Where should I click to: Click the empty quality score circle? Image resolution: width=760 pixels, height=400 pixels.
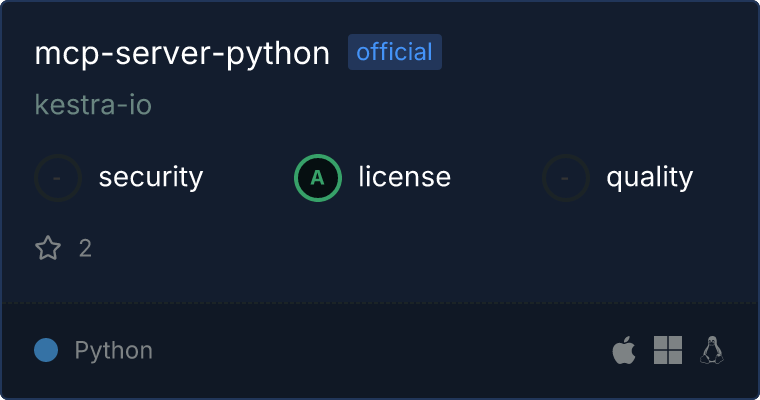coord(566,178)
